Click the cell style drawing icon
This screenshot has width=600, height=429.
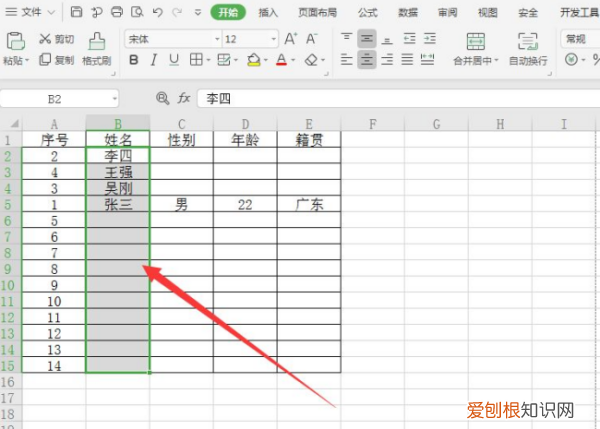tap(223, 60)
